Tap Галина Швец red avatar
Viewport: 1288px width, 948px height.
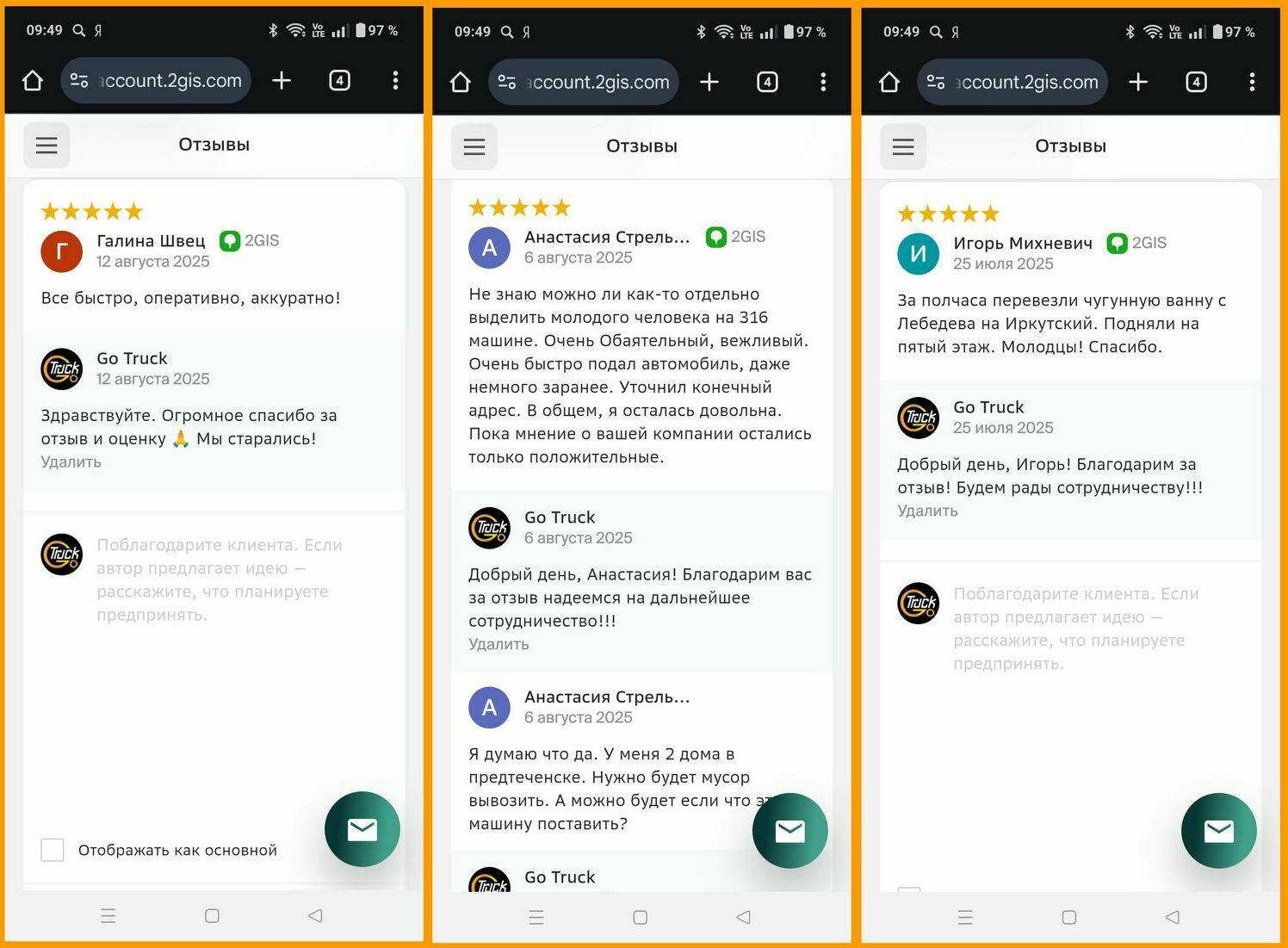[62, 251]
